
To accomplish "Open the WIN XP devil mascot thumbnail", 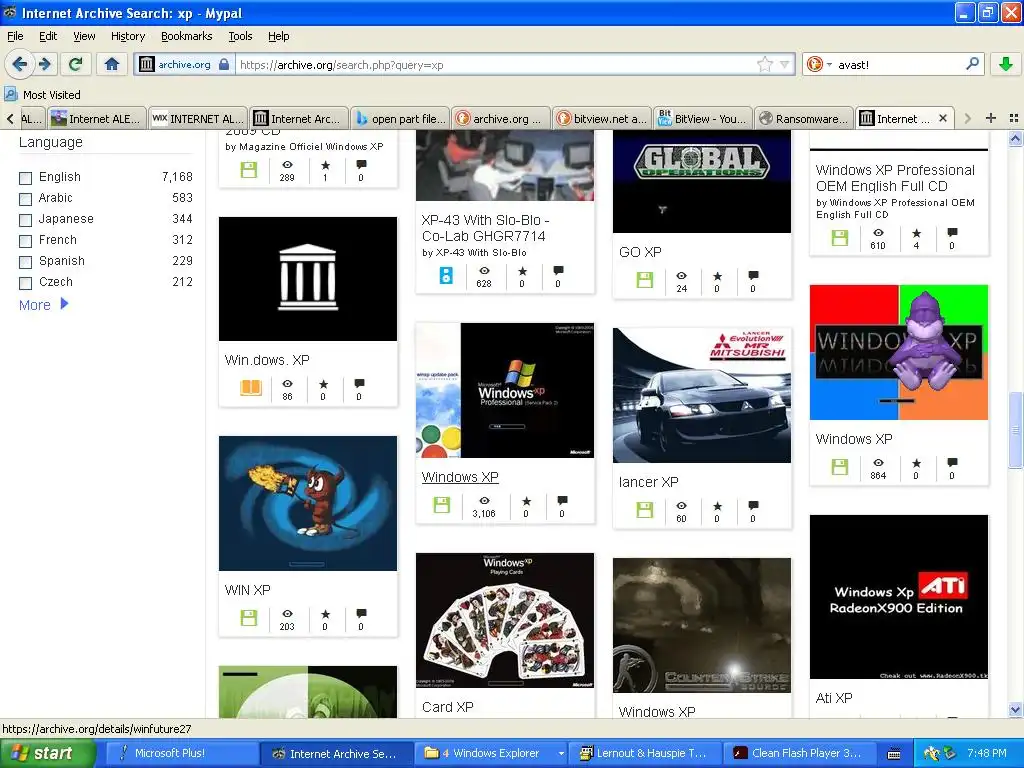I will click(308, 503).
